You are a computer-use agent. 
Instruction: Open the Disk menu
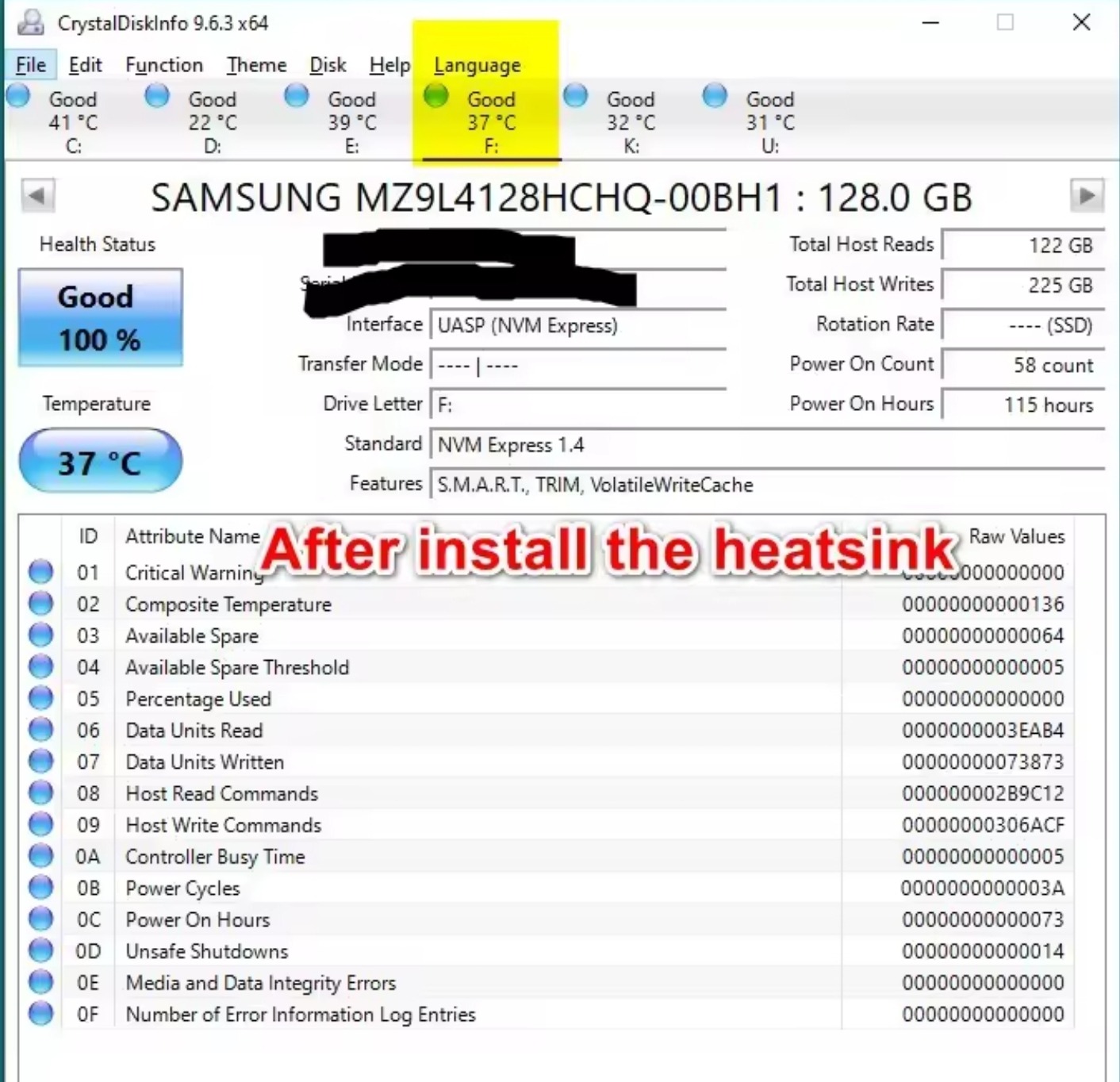(328, 65)
